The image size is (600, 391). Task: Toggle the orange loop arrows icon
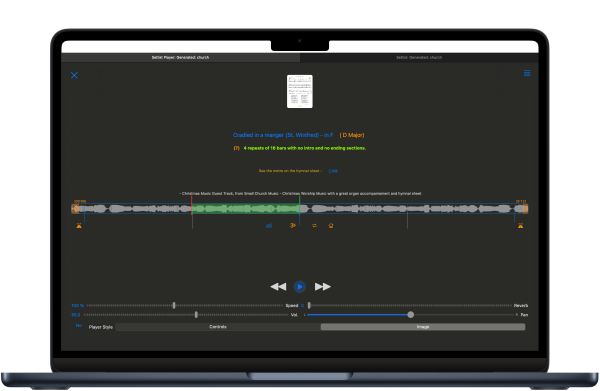point(314,226)
